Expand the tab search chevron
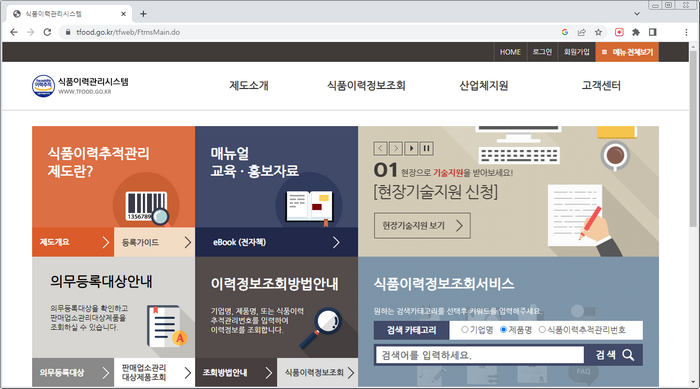The image size is (700, 389). (x=637, y=14)
